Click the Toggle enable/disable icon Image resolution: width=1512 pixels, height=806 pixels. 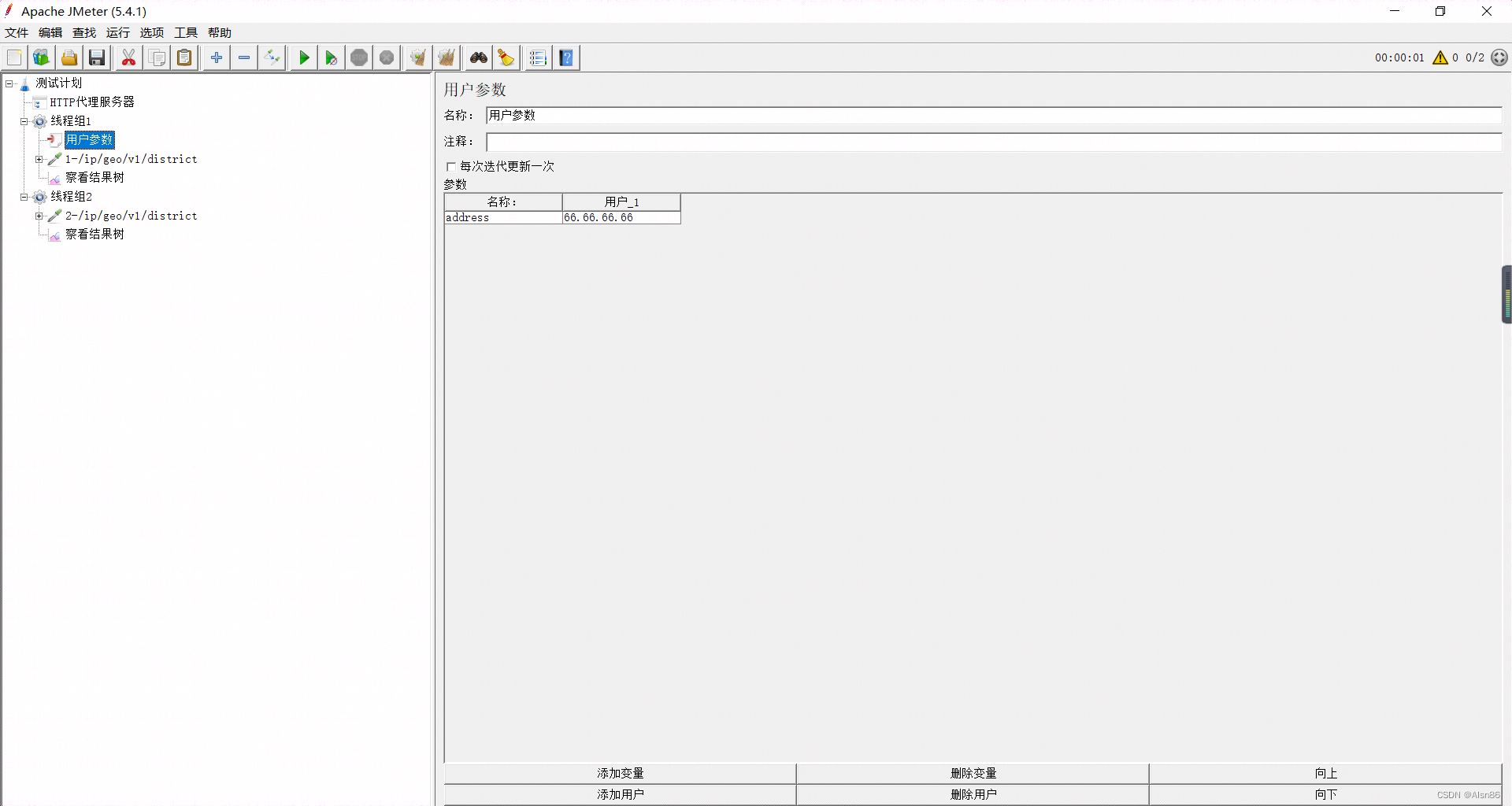(x=272, y=57)
